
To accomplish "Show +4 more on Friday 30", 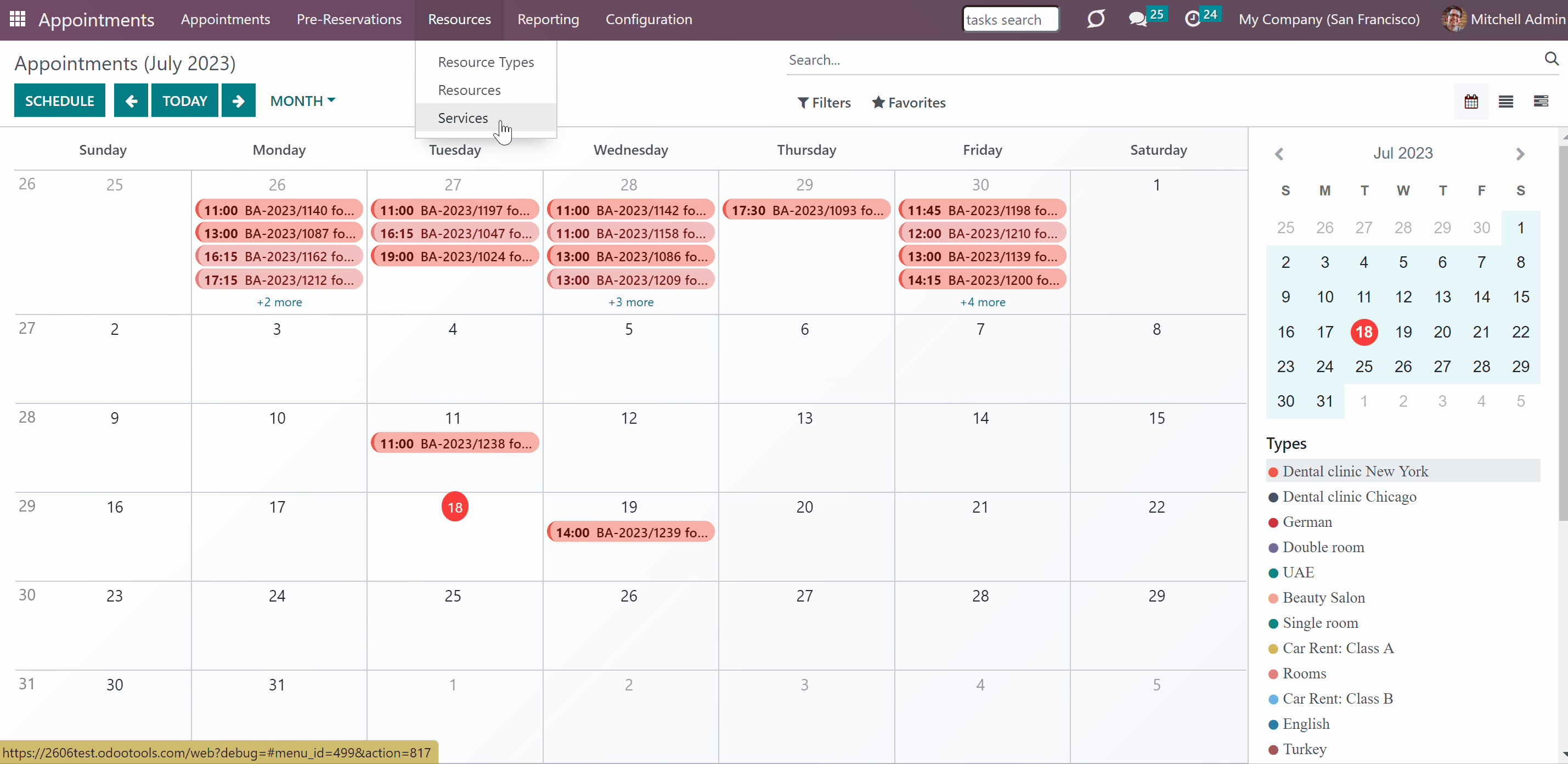I will pos(983,302).
